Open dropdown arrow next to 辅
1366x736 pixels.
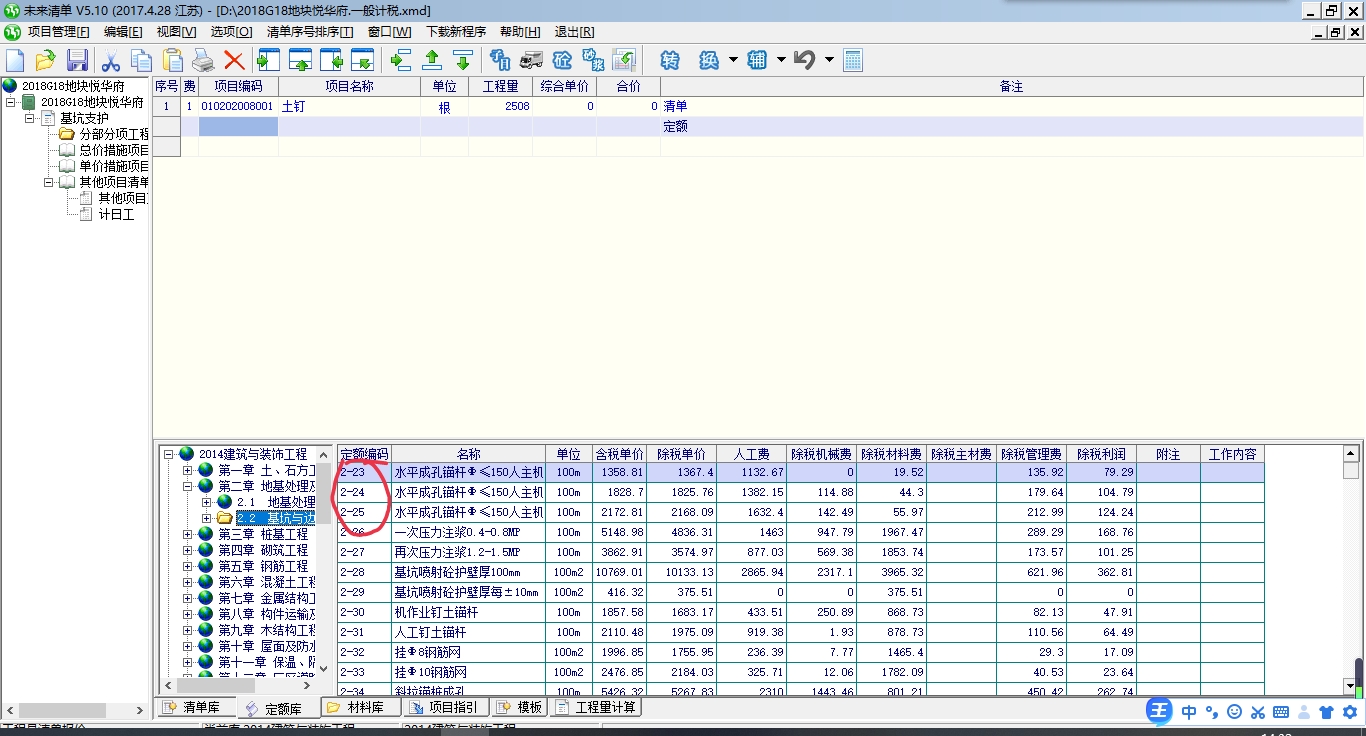pyautogui.click(x=781, y=60)
